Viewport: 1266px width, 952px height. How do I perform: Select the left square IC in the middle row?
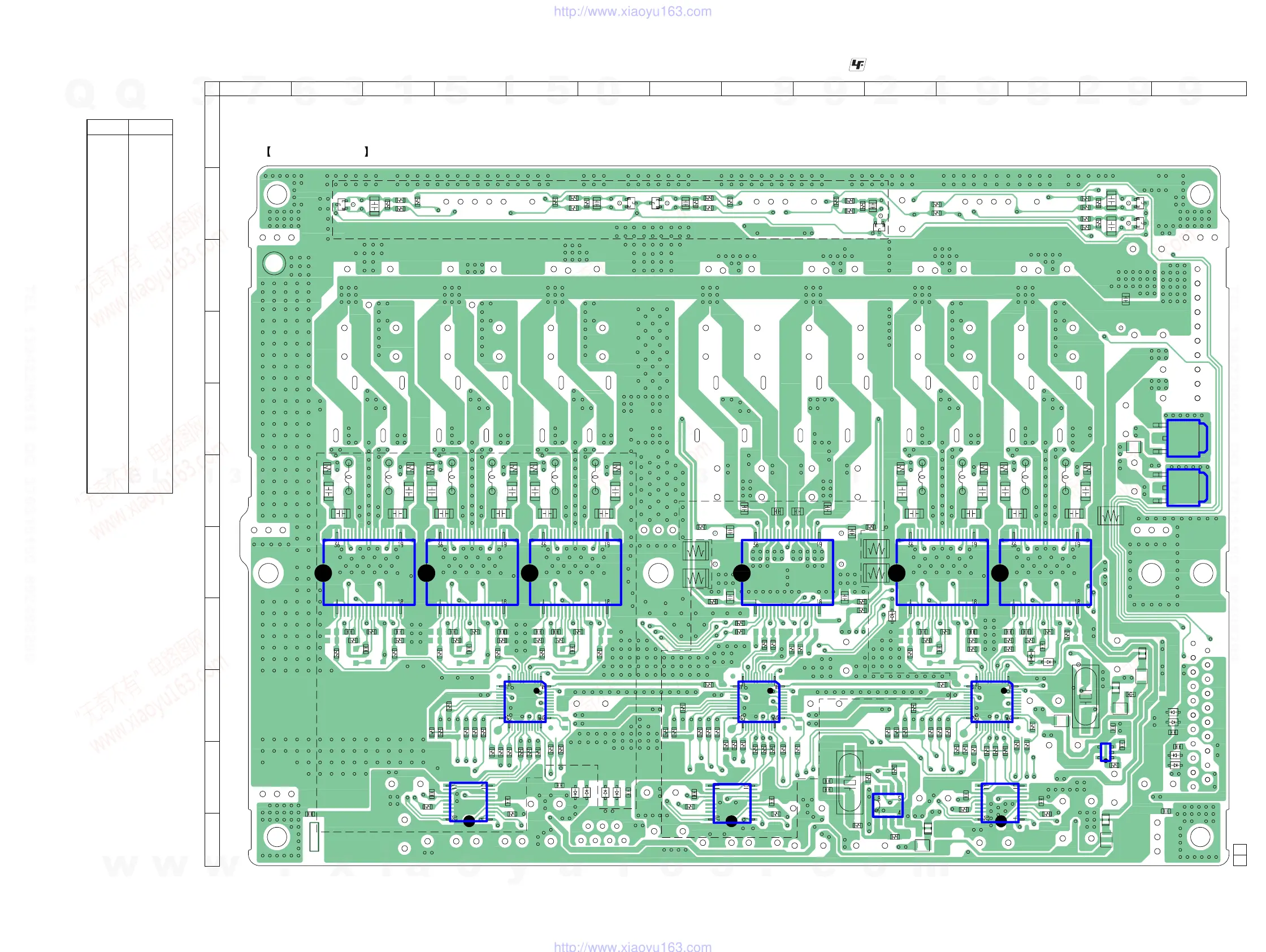[x=525, y=701]
